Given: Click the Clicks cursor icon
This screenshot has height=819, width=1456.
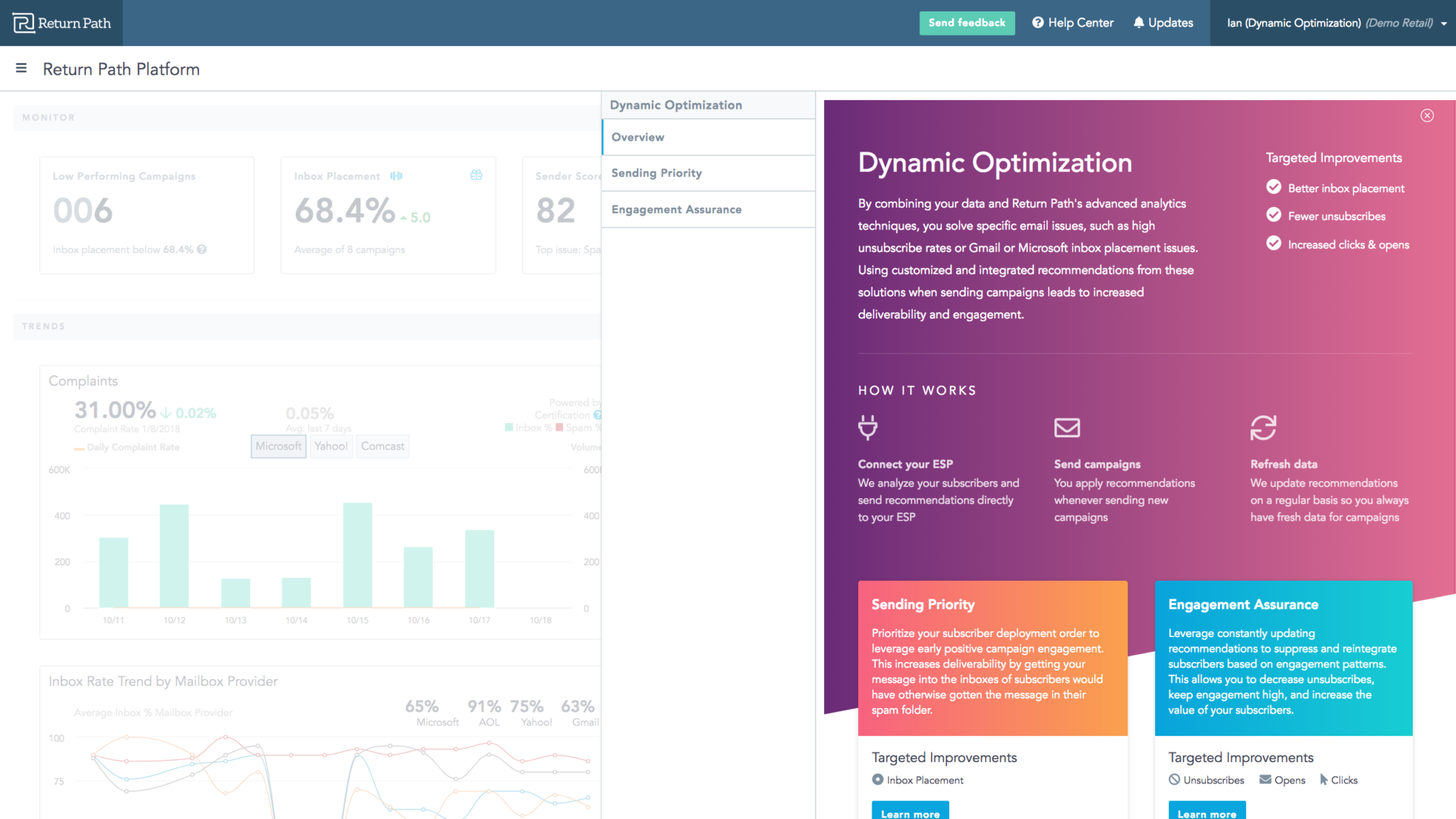Looking at the screenshot, I should (1324, 779).
